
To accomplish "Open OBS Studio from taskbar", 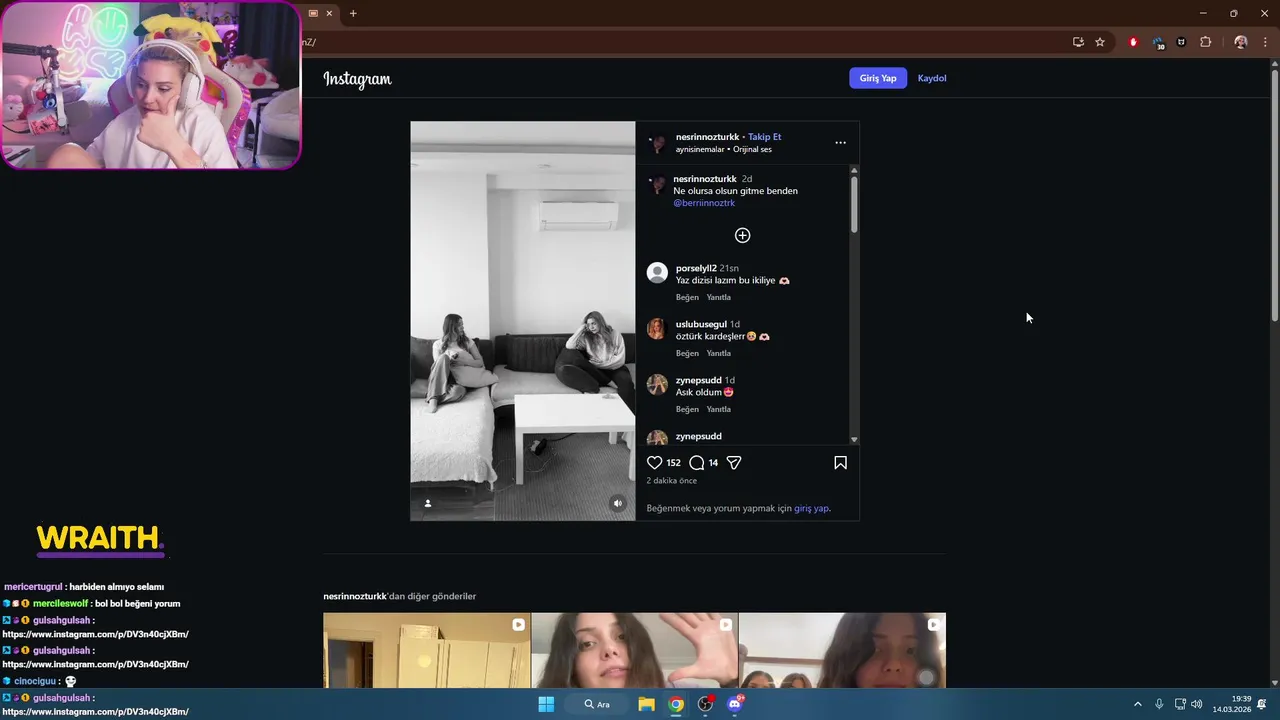I will coord(705,704).
